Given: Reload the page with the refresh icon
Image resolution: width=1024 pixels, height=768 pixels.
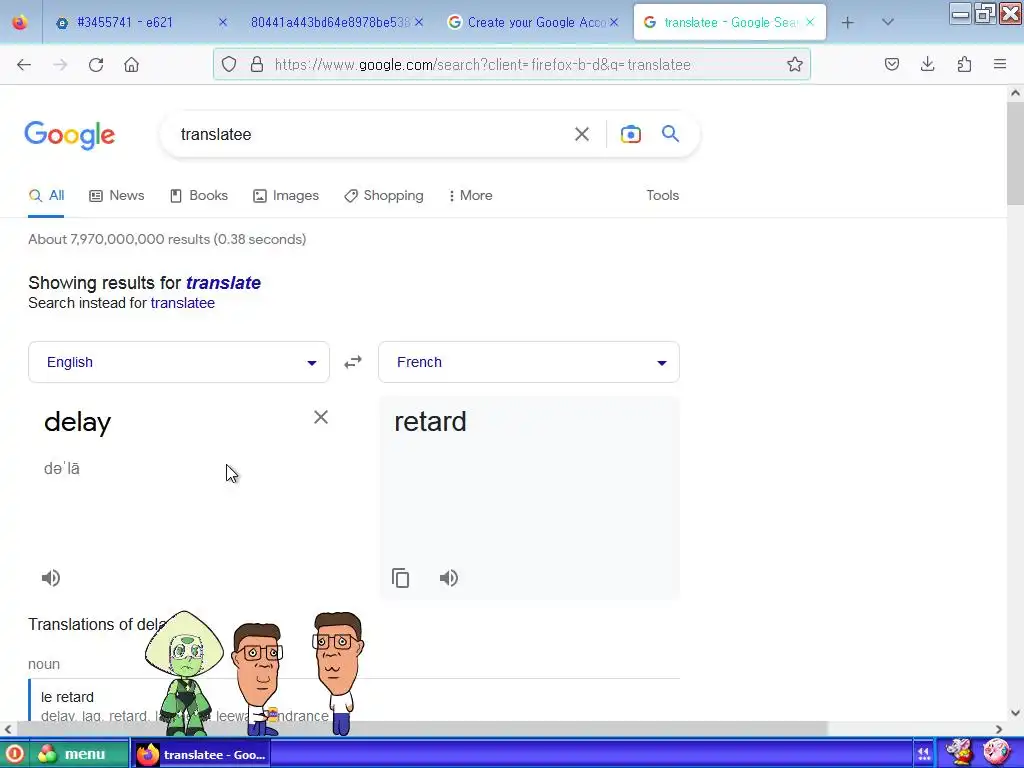Looking at the screenshot, I should (96, 65).
